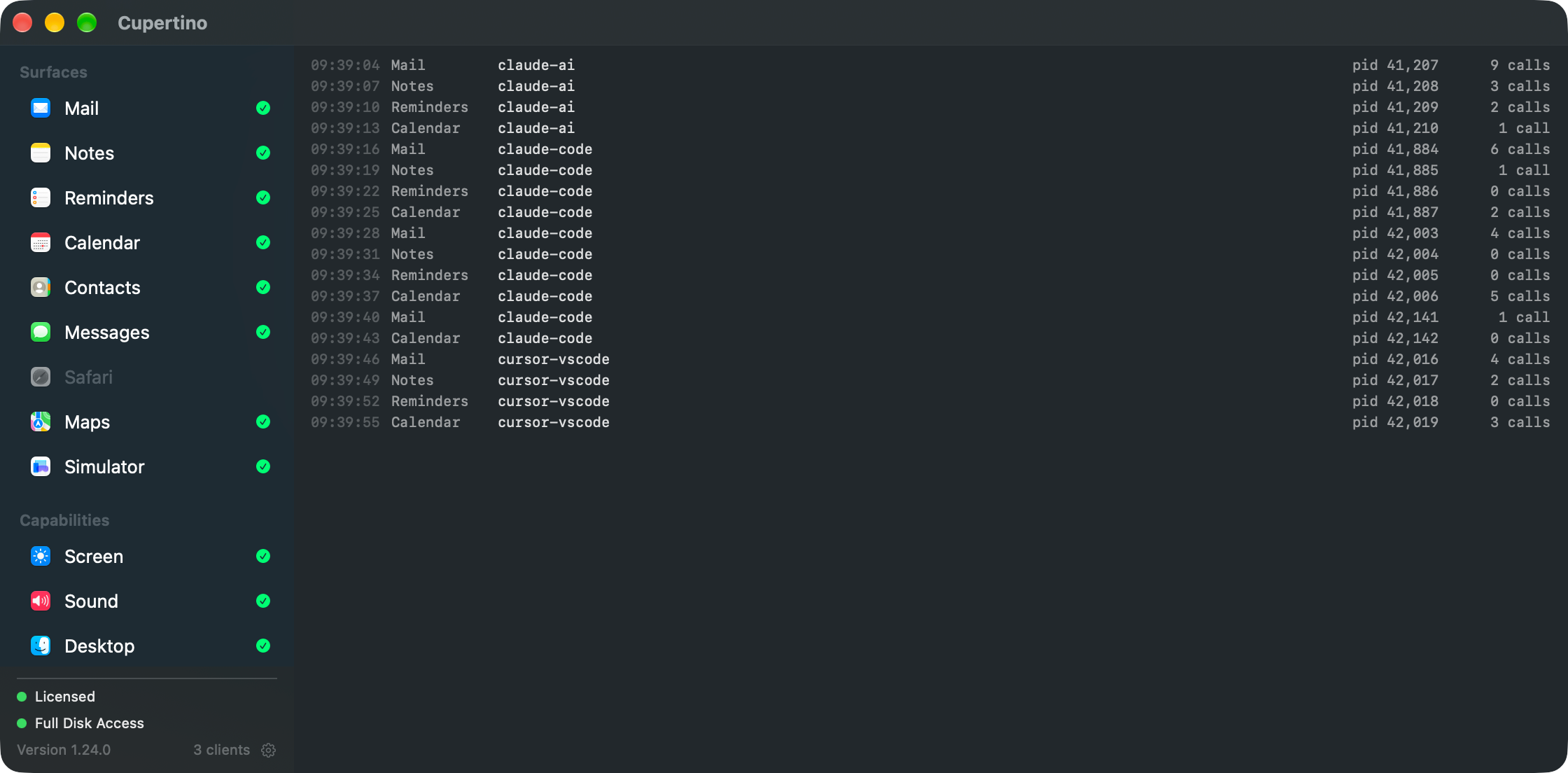Toggle the Maps surface green checkmark

(x=263, y=422)
